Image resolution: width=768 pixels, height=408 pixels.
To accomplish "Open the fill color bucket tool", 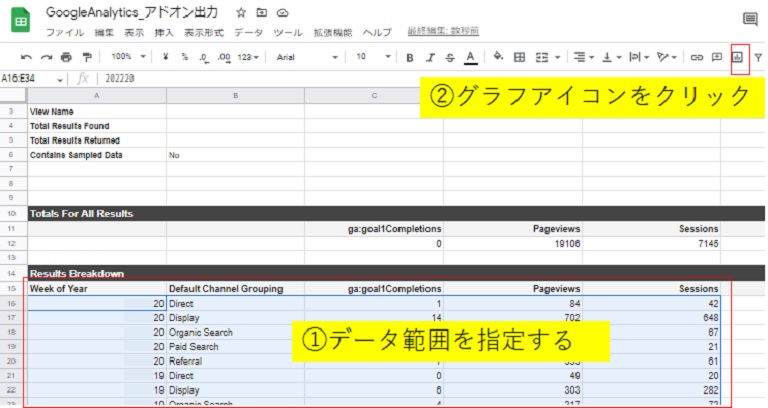I will pos(498,57).
